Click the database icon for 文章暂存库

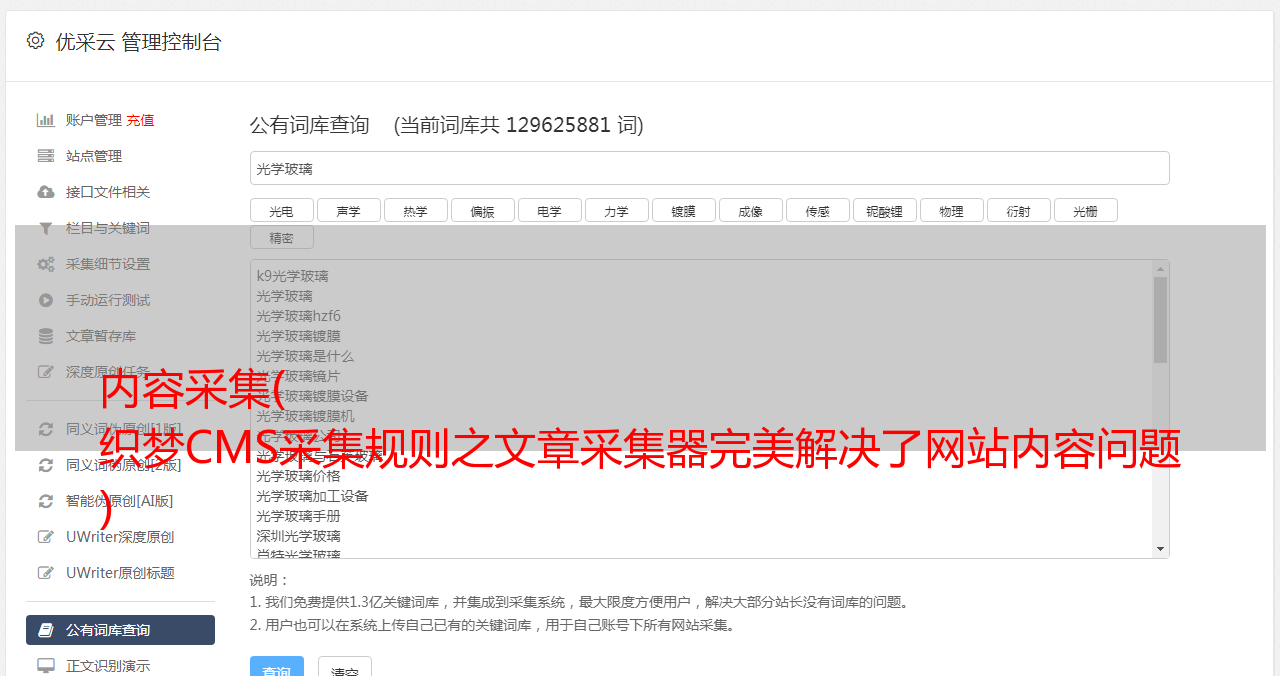point(45,336)
